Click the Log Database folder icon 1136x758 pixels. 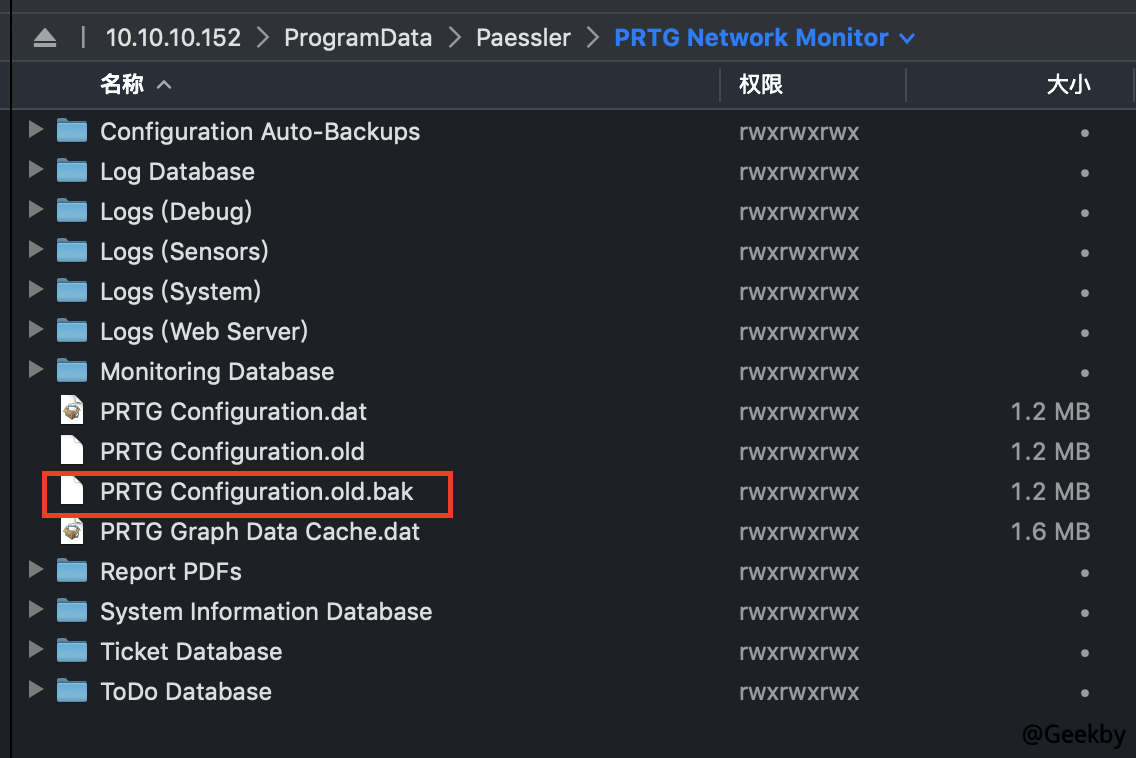(x=72, y=171)
